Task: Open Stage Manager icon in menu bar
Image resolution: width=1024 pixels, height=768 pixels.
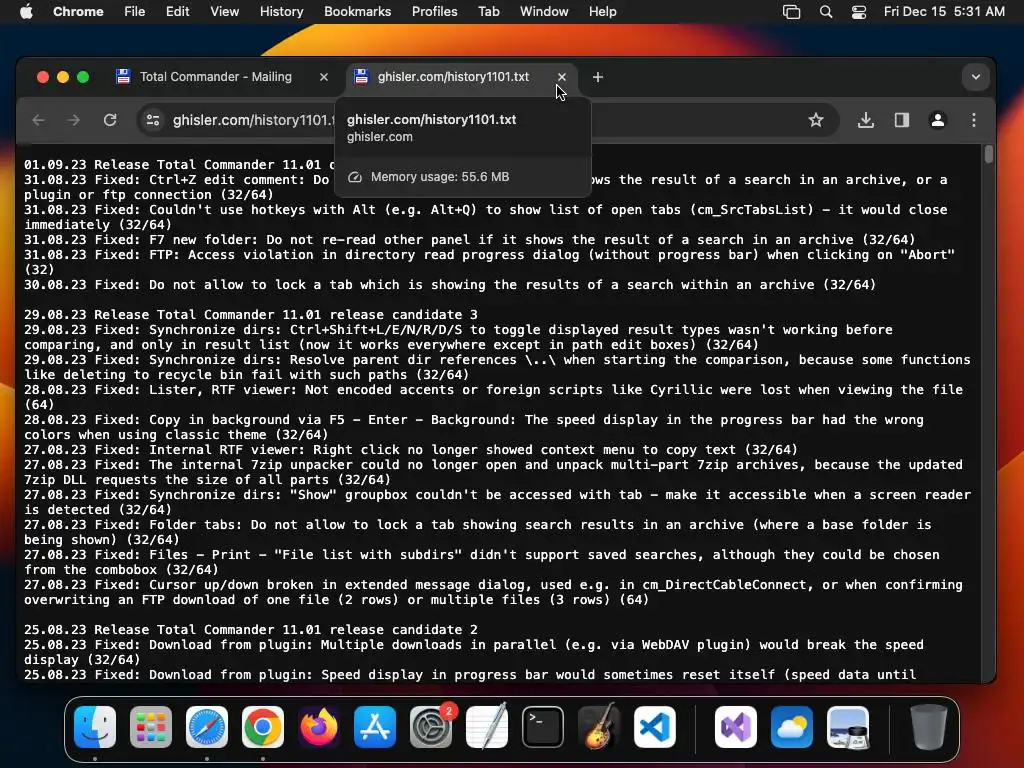Action: (792, 12)
